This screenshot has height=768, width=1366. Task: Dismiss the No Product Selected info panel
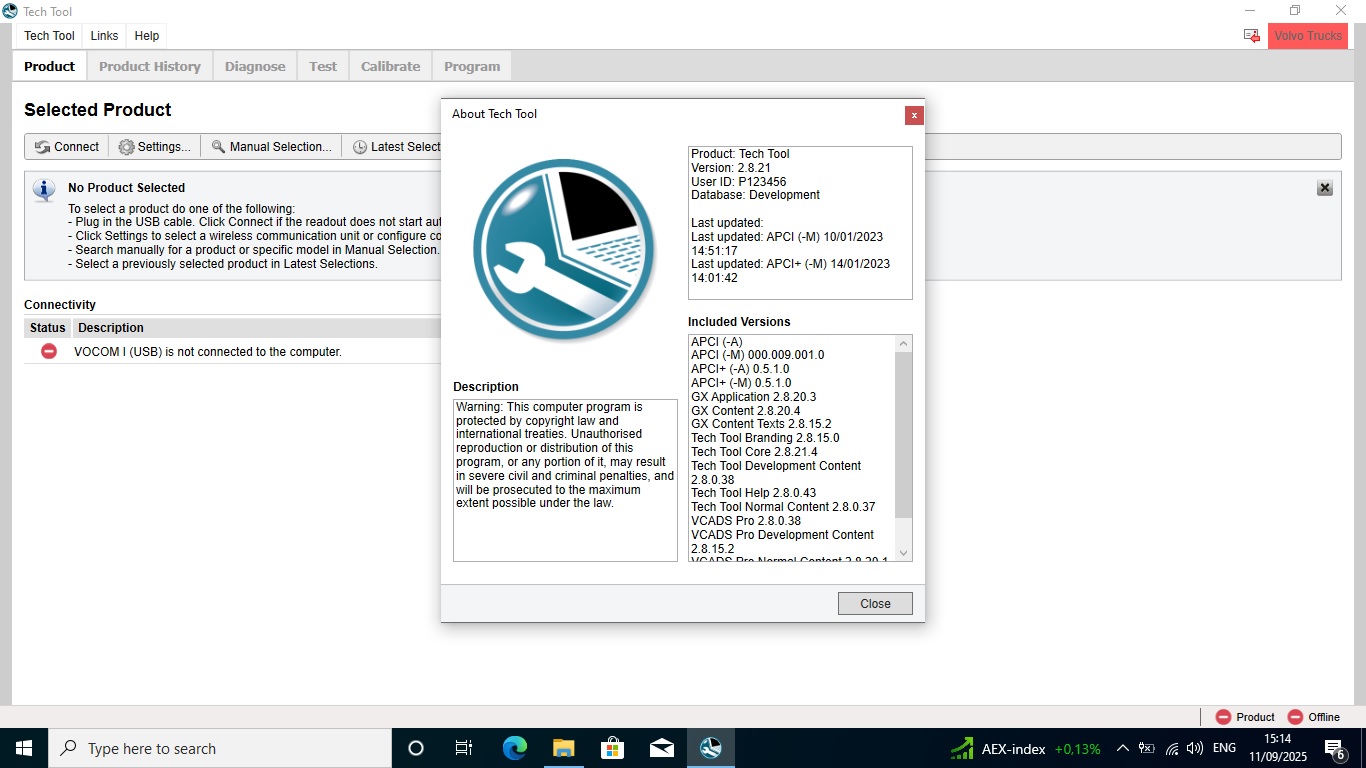click(1324, 188)
